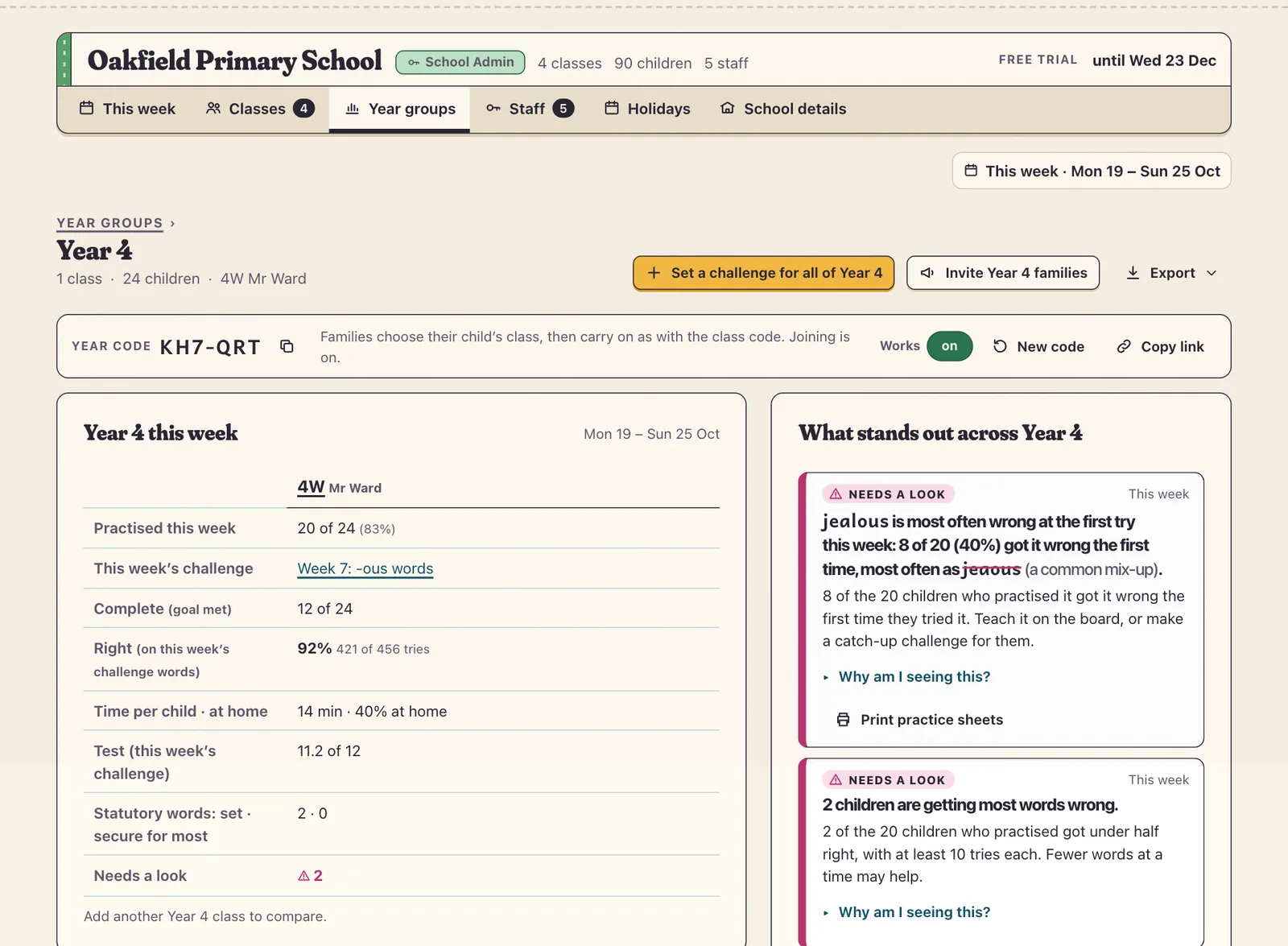The width and height of the screenshot is (1288, 946).
Task: Click Print practice sheets
Action: point(920,720)
